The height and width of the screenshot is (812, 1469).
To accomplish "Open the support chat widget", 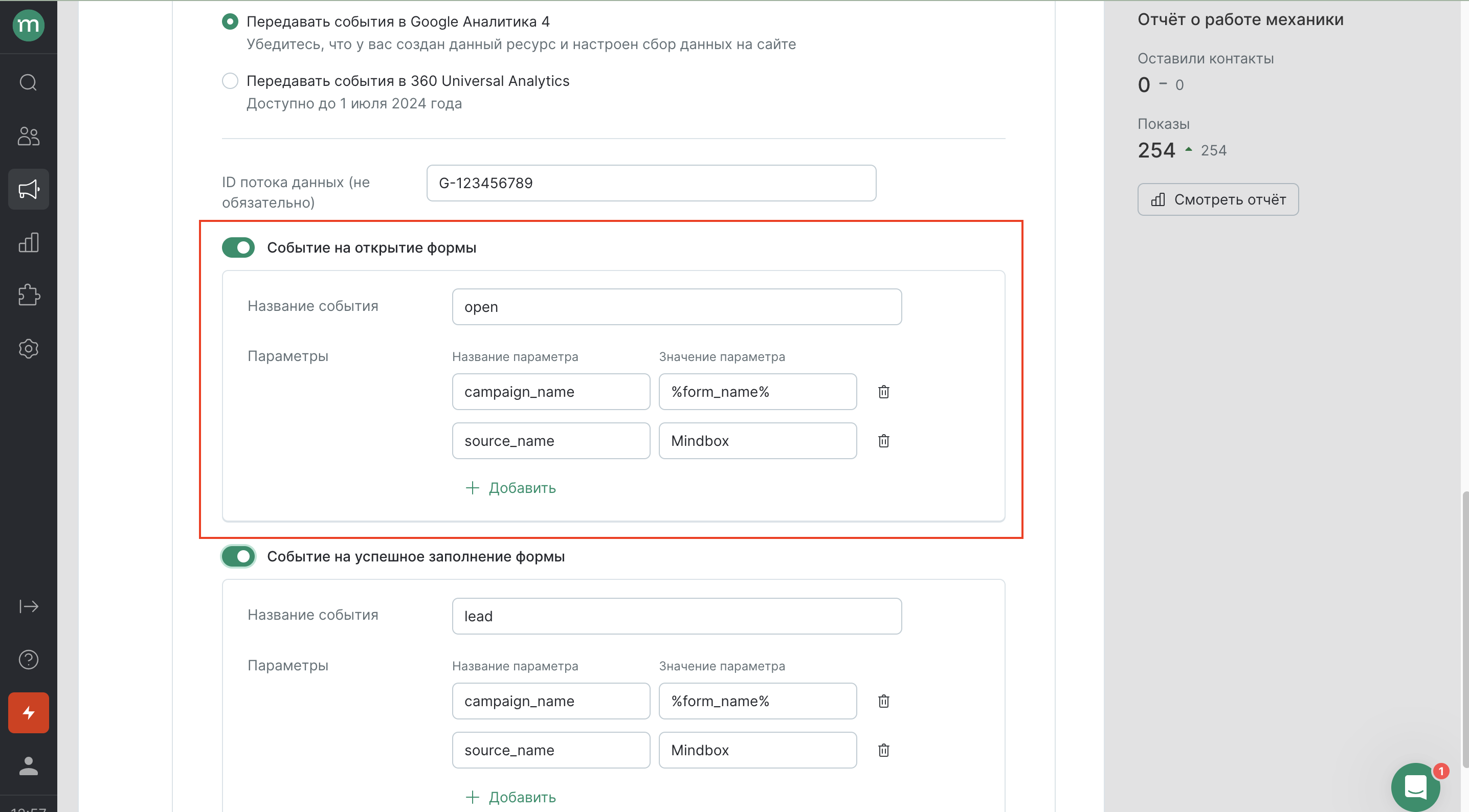I will tap(1415, 787).
